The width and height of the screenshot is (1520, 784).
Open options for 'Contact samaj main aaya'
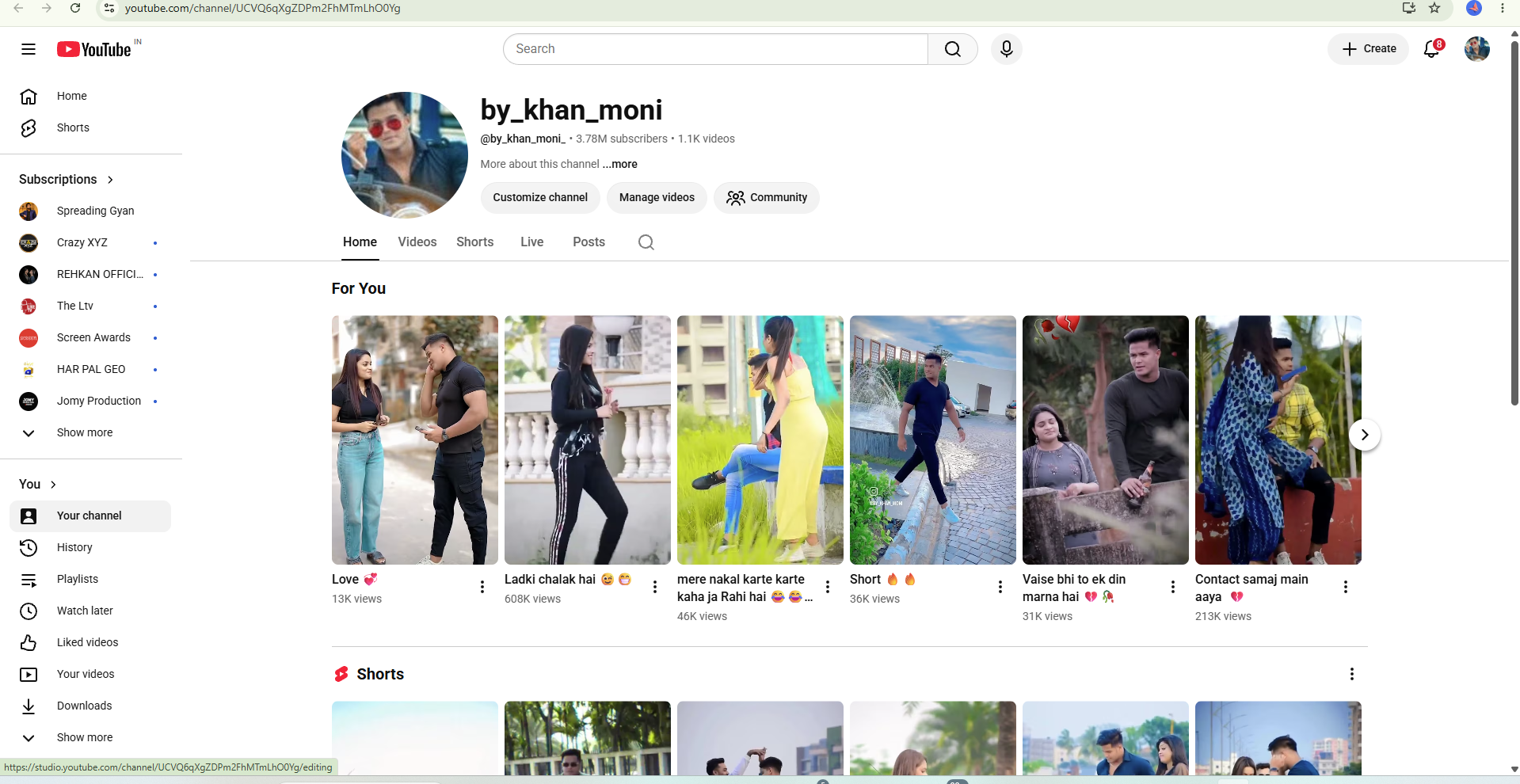click(1346, 587)
